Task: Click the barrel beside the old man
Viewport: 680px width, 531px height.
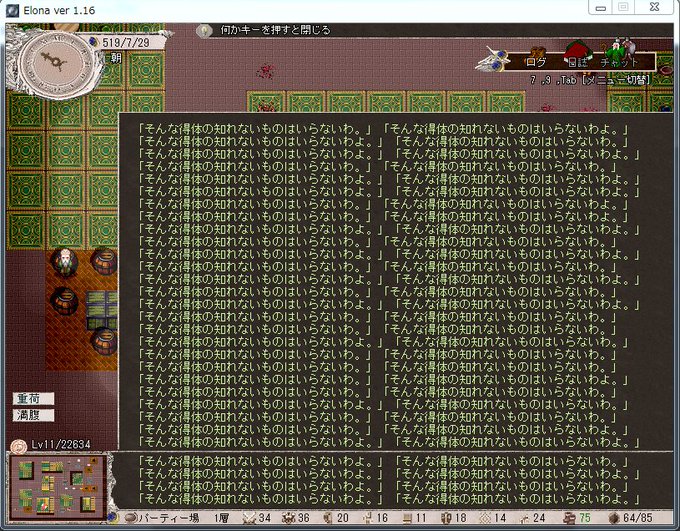Action: click(x=104, y=262)
